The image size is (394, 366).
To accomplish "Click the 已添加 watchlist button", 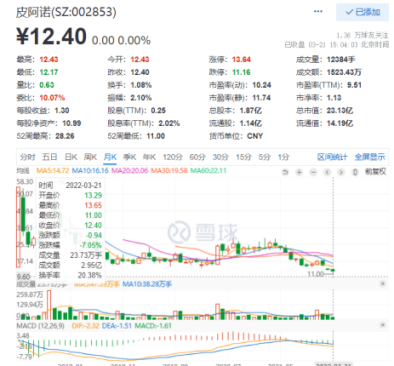I will [x=362, y=12].
